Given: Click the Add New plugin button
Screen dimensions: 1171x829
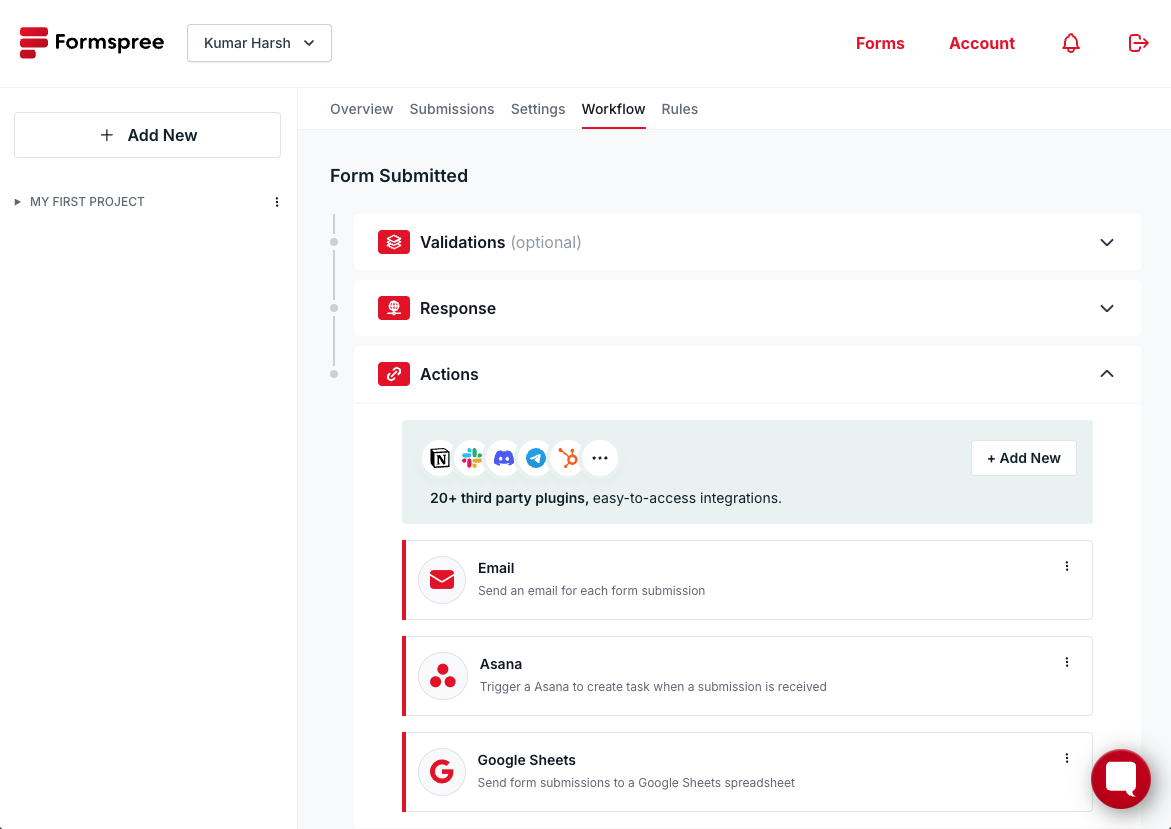Looking at the screenshot, I should click(x=1023, y=458).
